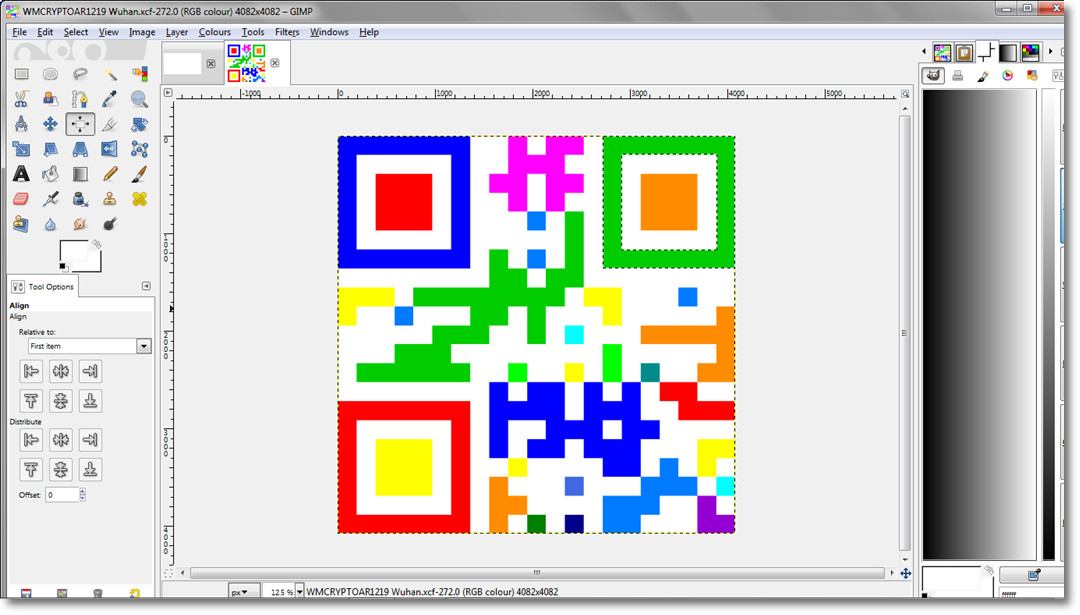1080x615 pixels.
Task: Switch to the Wuhan QR code image tab
Action: pos(247,63)
